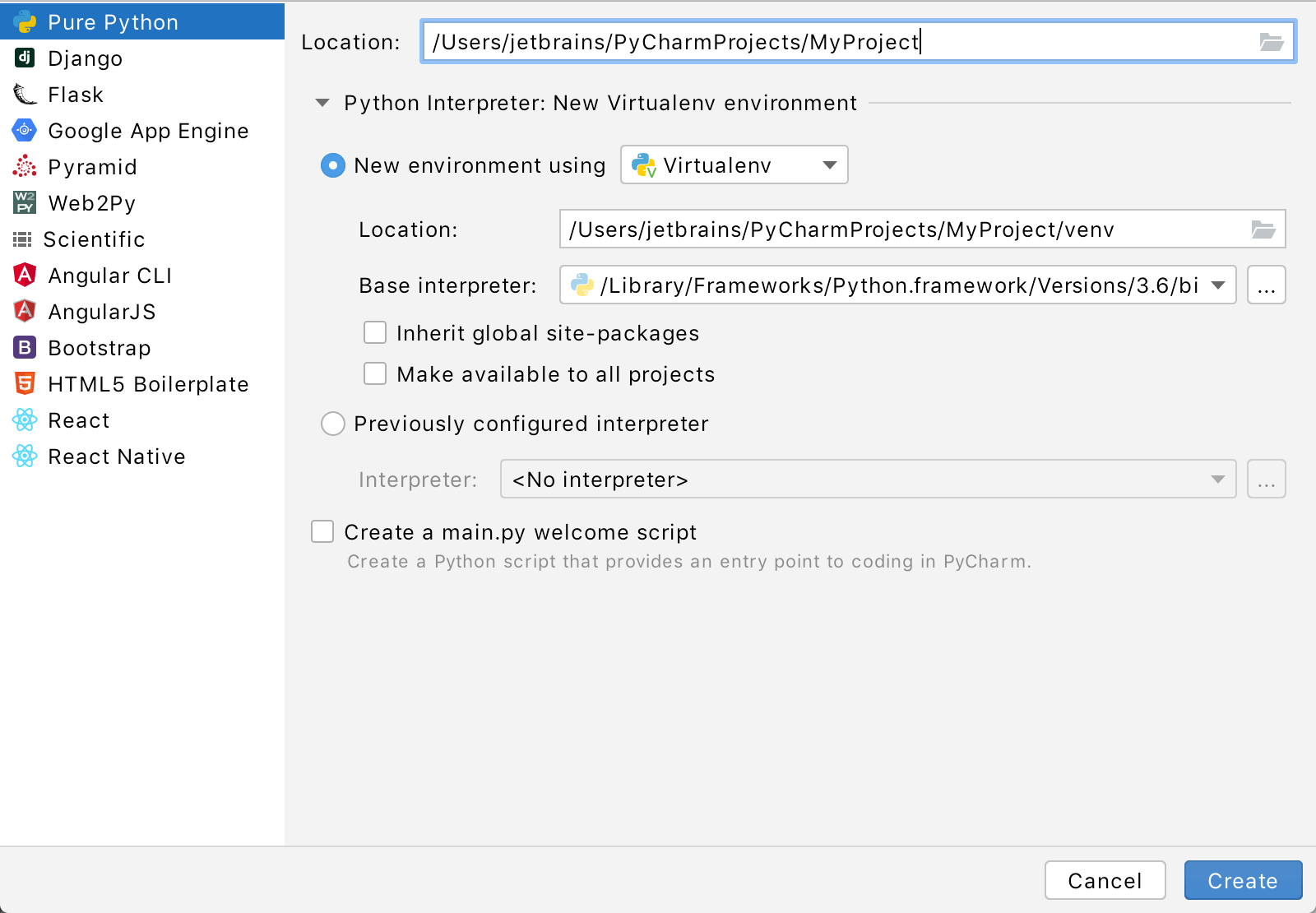The image size is (1316, 913).
Task: Select the Django framework icon
Action: pos(24,58)
